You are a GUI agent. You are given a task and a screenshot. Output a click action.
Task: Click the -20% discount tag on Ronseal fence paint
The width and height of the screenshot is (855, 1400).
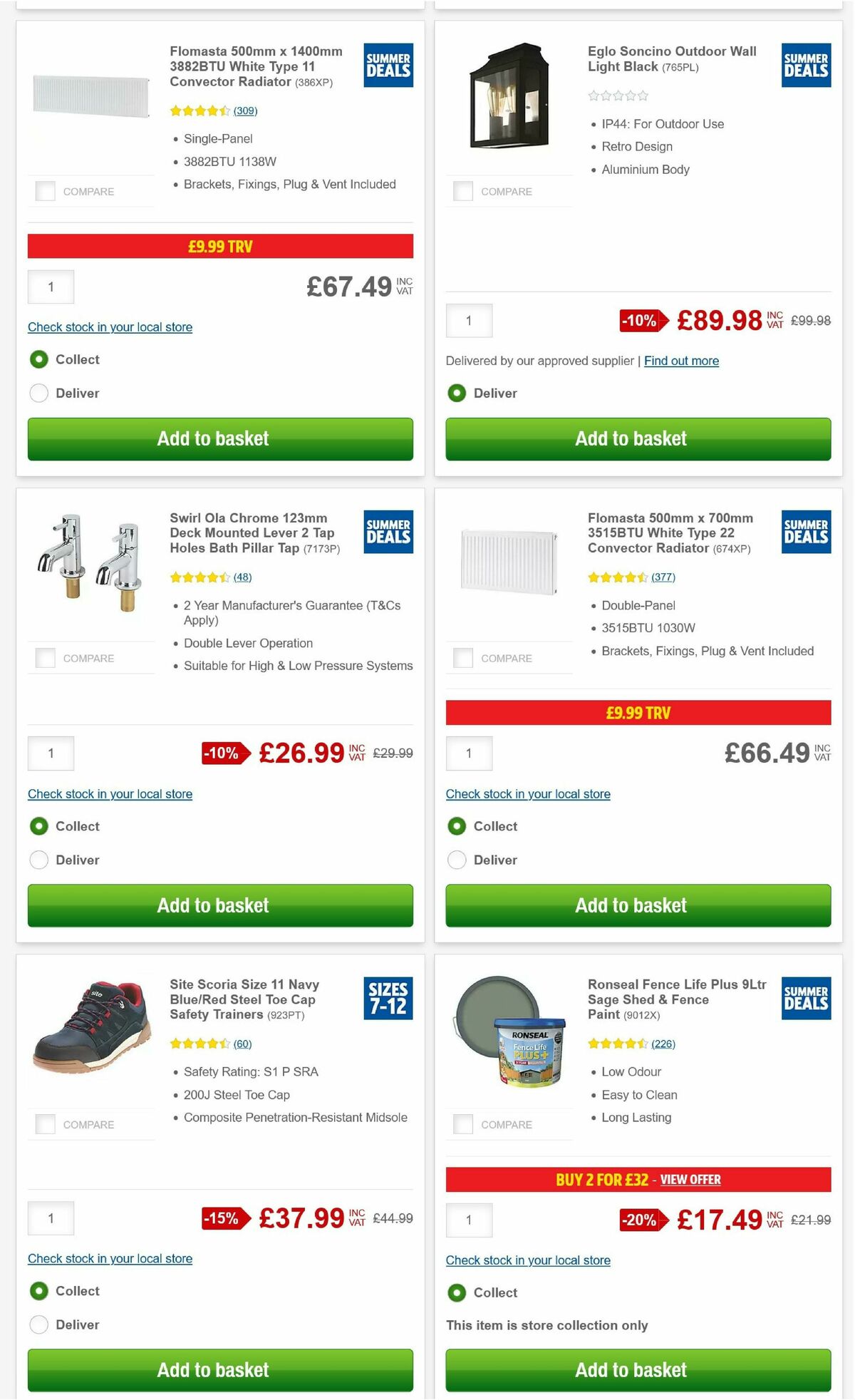click(x=640, y=1220)
